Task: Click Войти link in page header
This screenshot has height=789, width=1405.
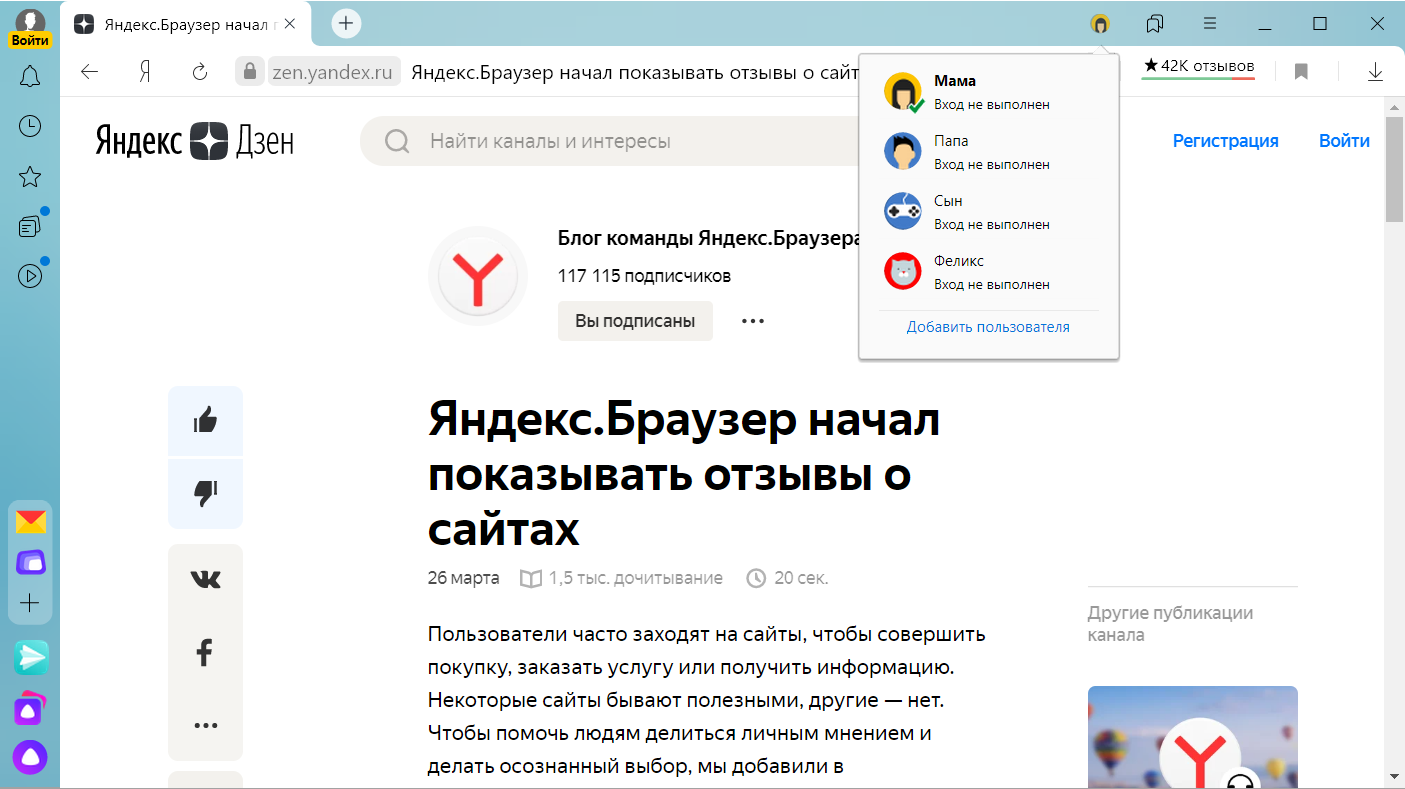Action: pos(1344,141)
